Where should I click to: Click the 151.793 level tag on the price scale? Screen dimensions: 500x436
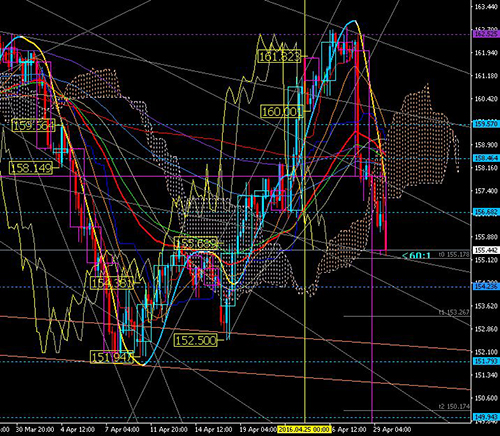click(x=486, y=361)
